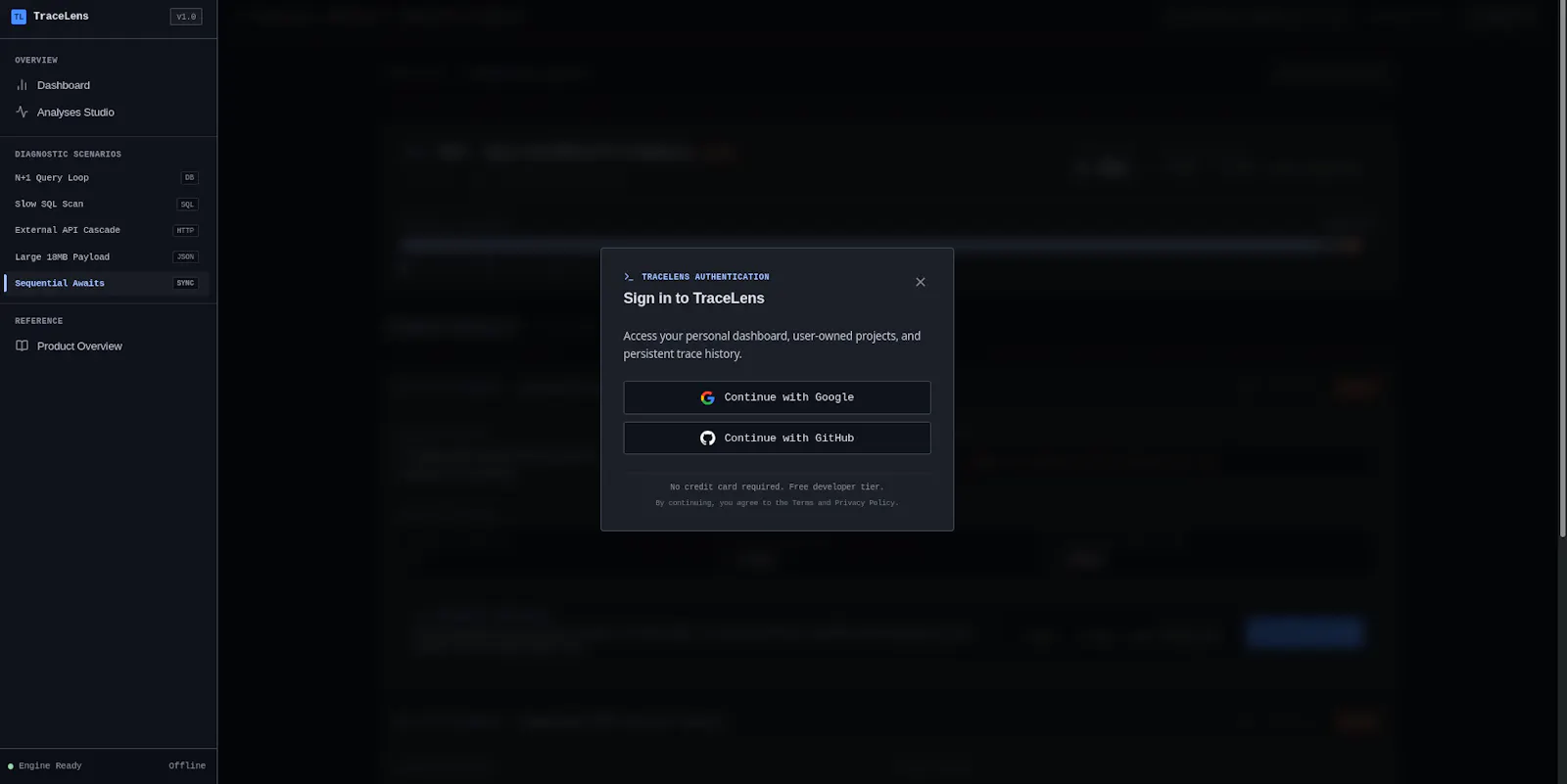Click the No credit card required text
The image size is (1567, 784).
click(777, 487)
